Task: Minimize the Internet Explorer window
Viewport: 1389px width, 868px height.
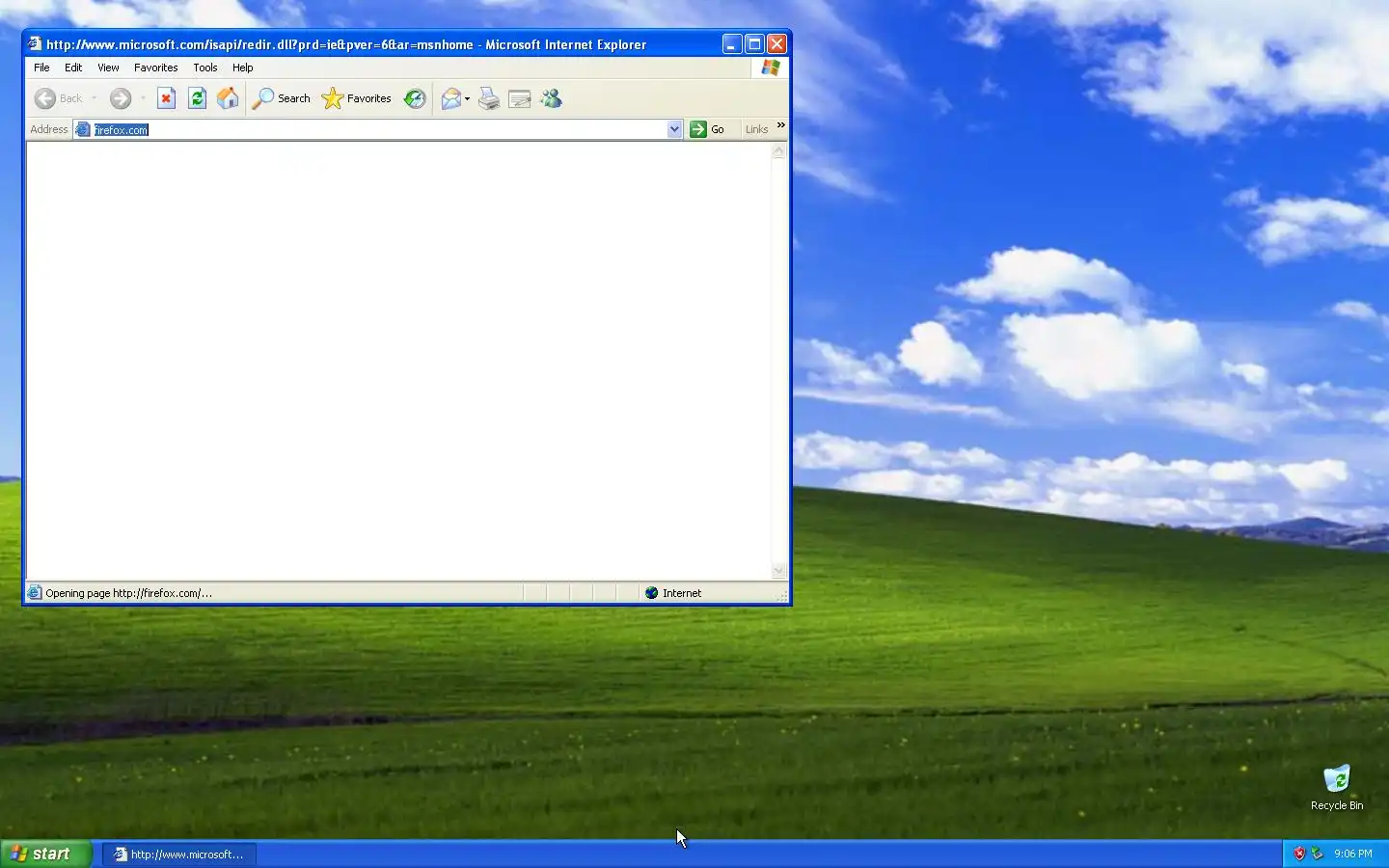Action: click(x=732, y=44)
